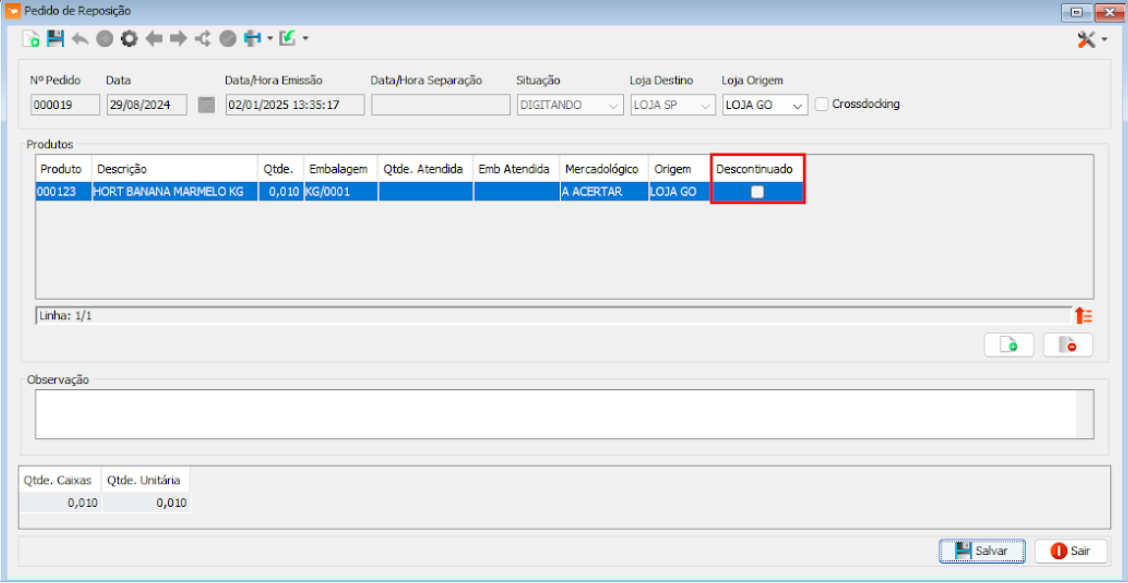Image resolution: width=1128 pixels, height=583 pixels.
Task: Open dropdown arrow next to import icon
Action: point(305,39)
